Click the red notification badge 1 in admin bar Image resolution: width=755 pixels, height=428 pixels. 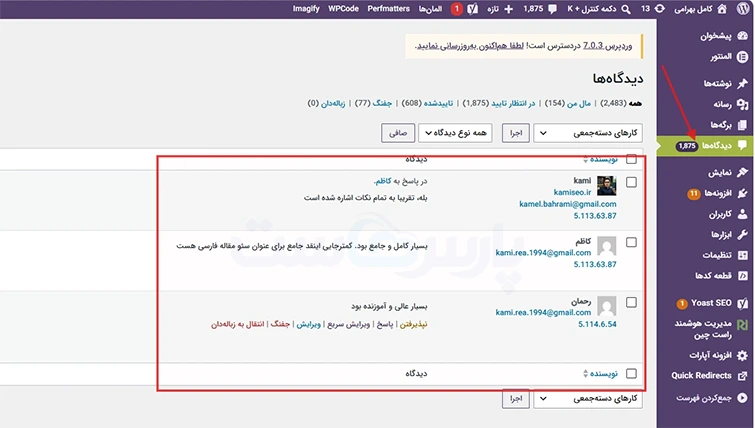point(456,9)
